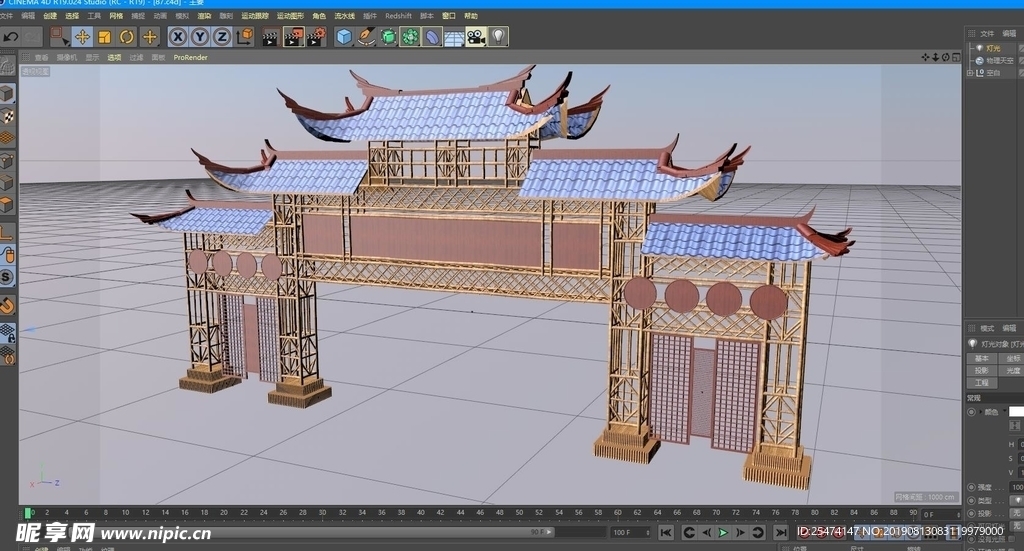Open Edit Render Settings icon

pyautogui.click(x=316, y=37)
